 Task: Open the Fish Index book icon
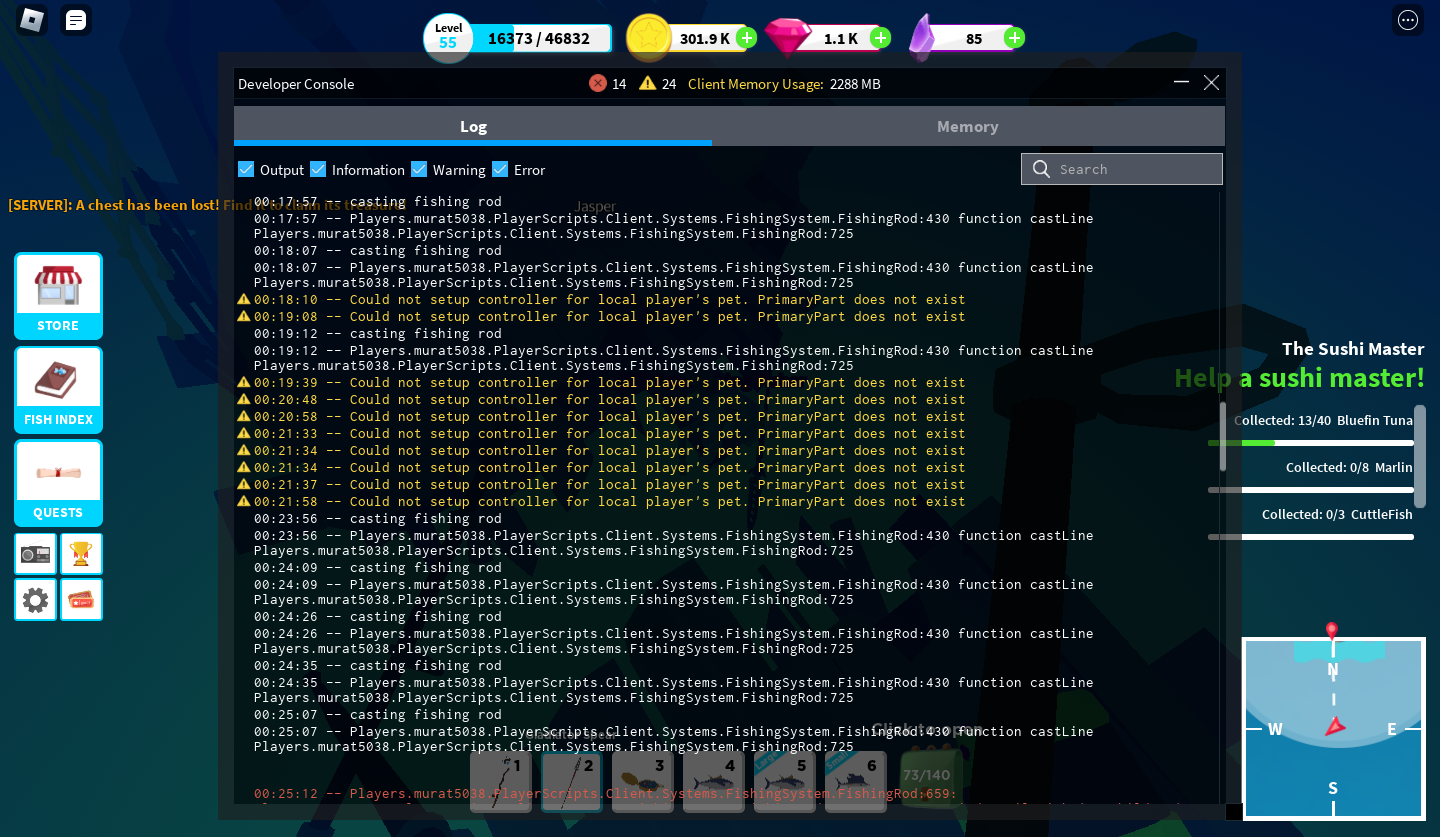coord(58,390)
